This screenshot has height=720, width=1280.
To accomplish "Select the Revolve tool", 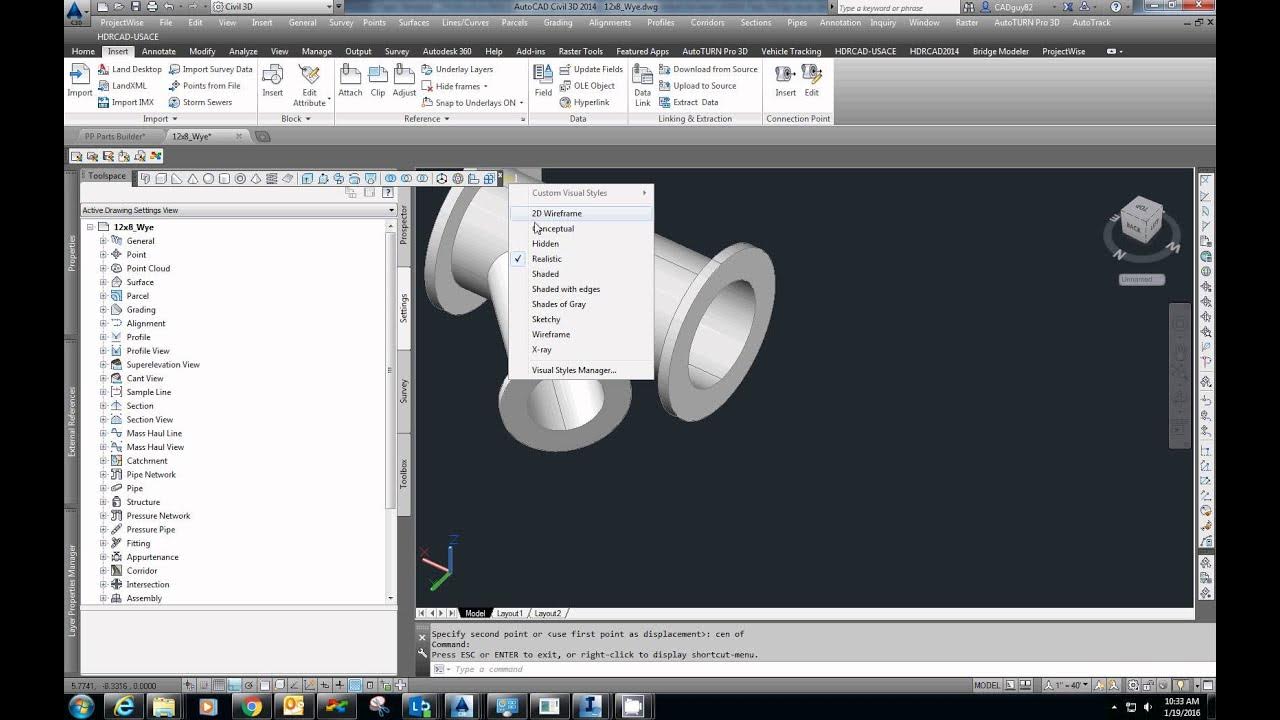I will (355, 179).
